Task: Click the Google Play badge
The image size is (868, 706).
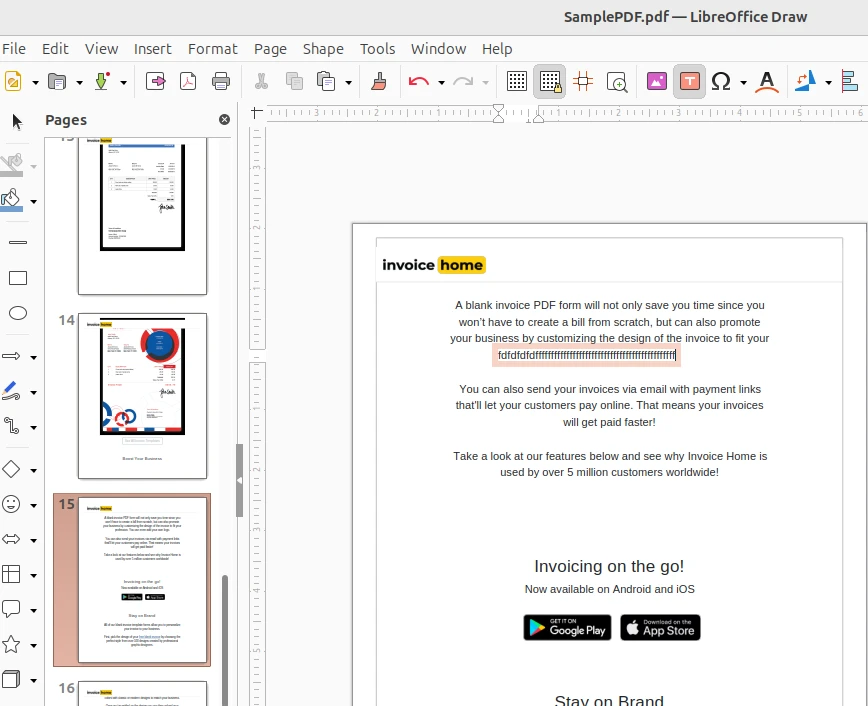Action: pyautogui.click(x=567, y=627)
